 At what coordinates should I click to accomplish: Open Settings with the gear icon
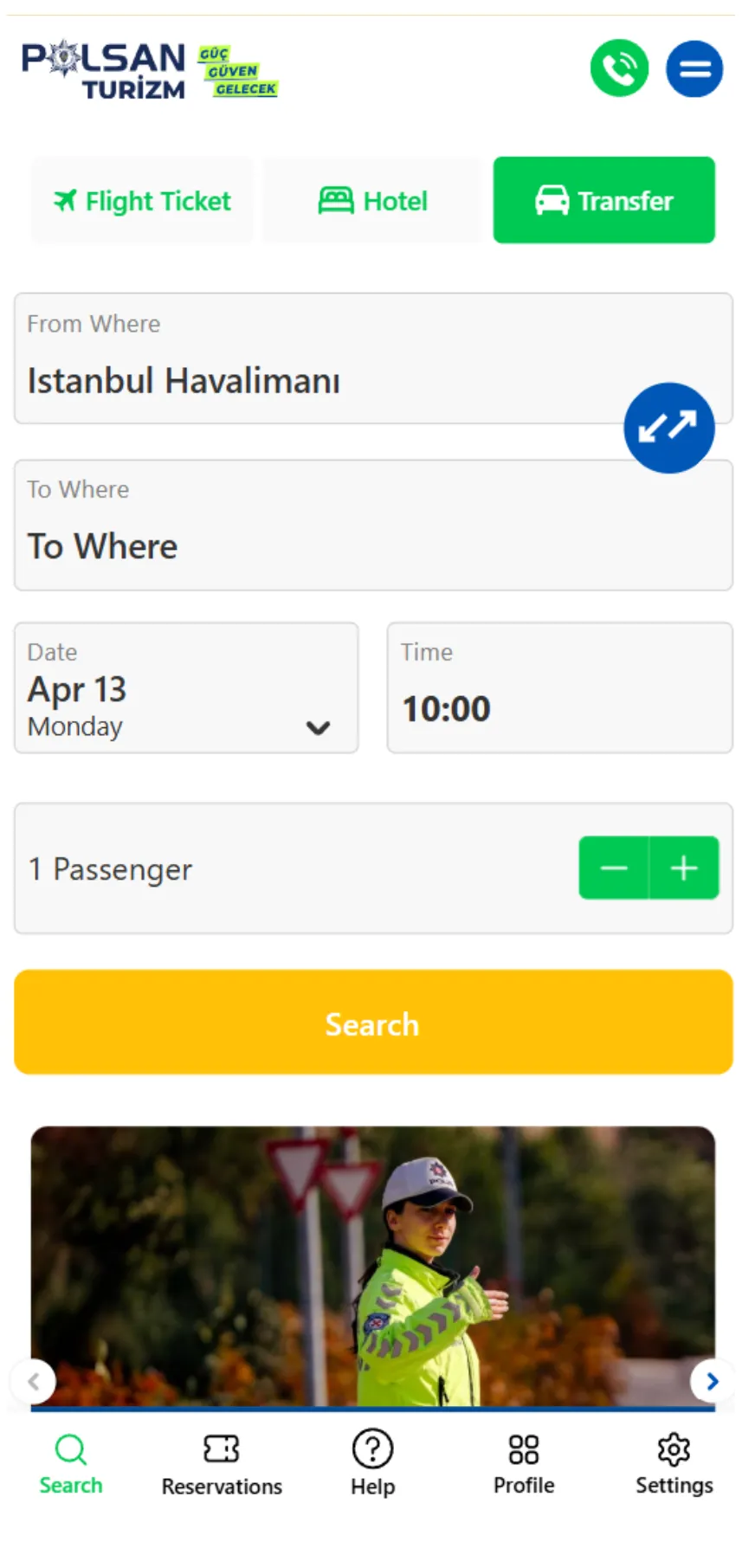pos(674,1463)
